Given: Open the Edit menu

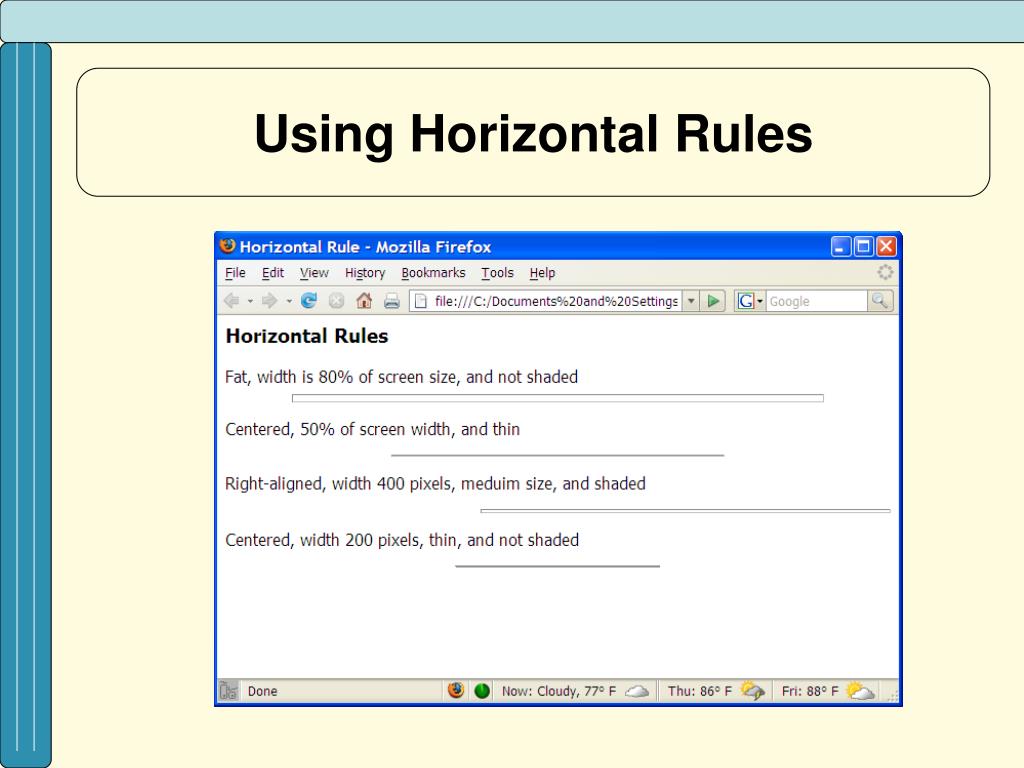Looking at the screenshot, I should [x=273, y=273].
